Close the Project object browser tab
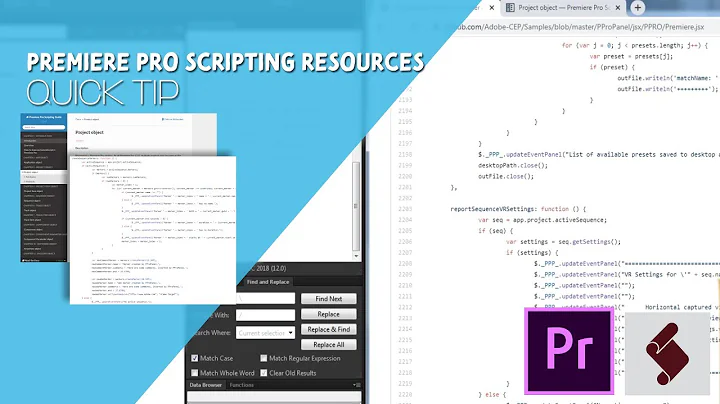Screen dimensions: 720x404 [x=618, y=8]
